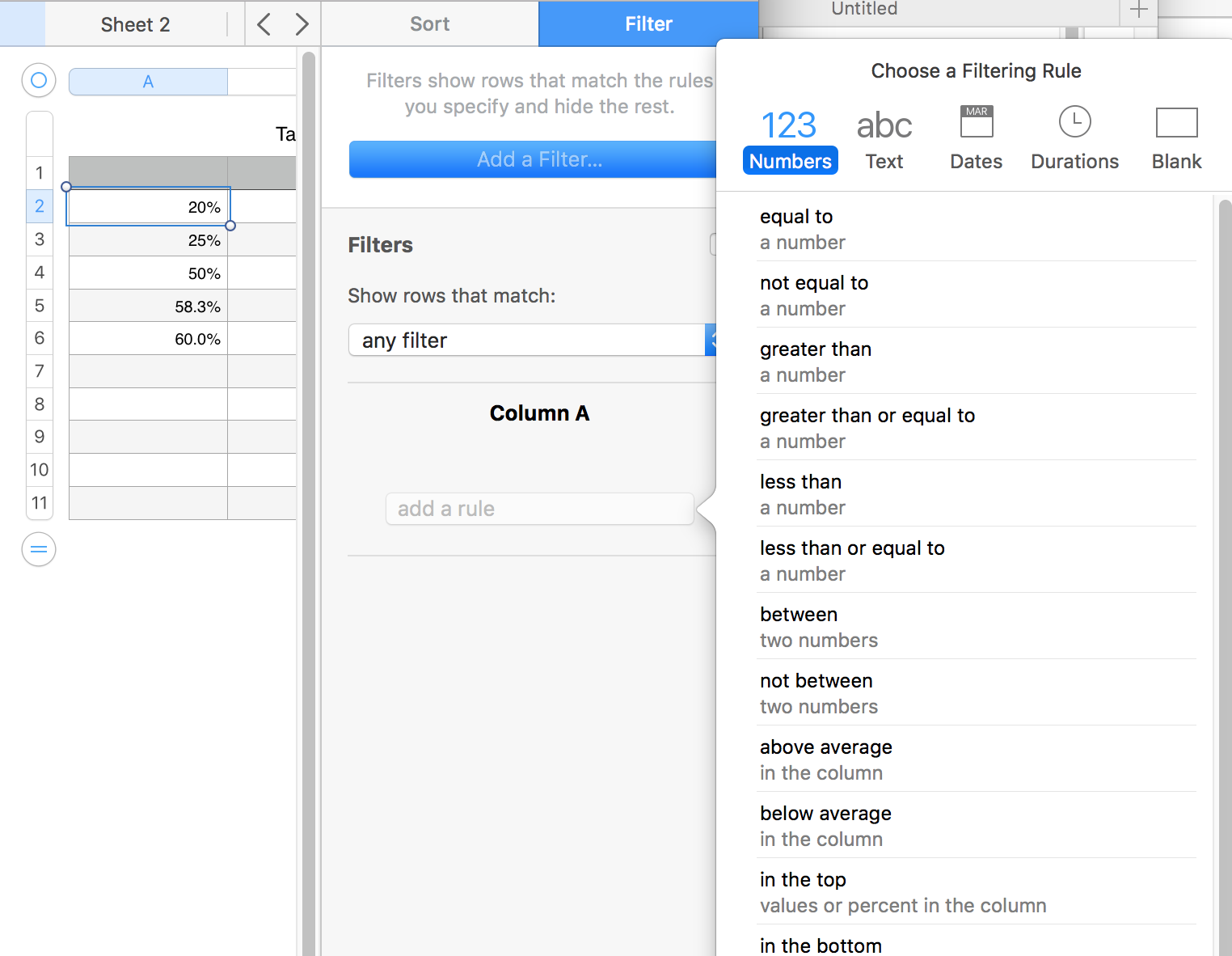Open the table options circle icon
Screen dimensions: 1232x956
[x=38, y=80]
